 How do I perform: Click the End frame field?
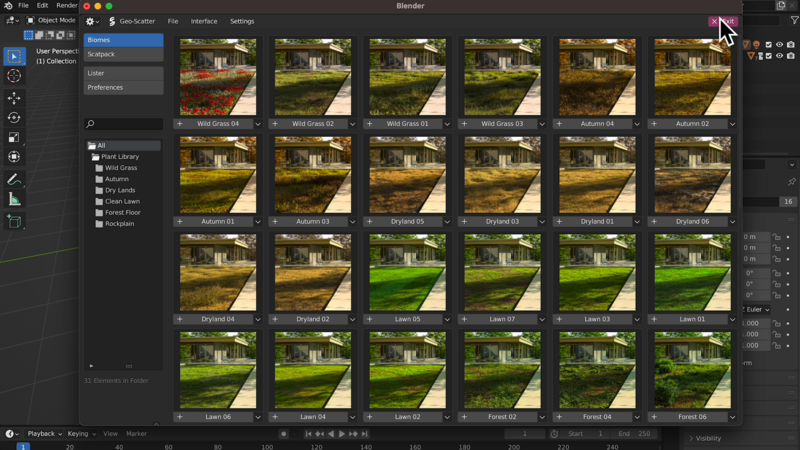point(634,434)
